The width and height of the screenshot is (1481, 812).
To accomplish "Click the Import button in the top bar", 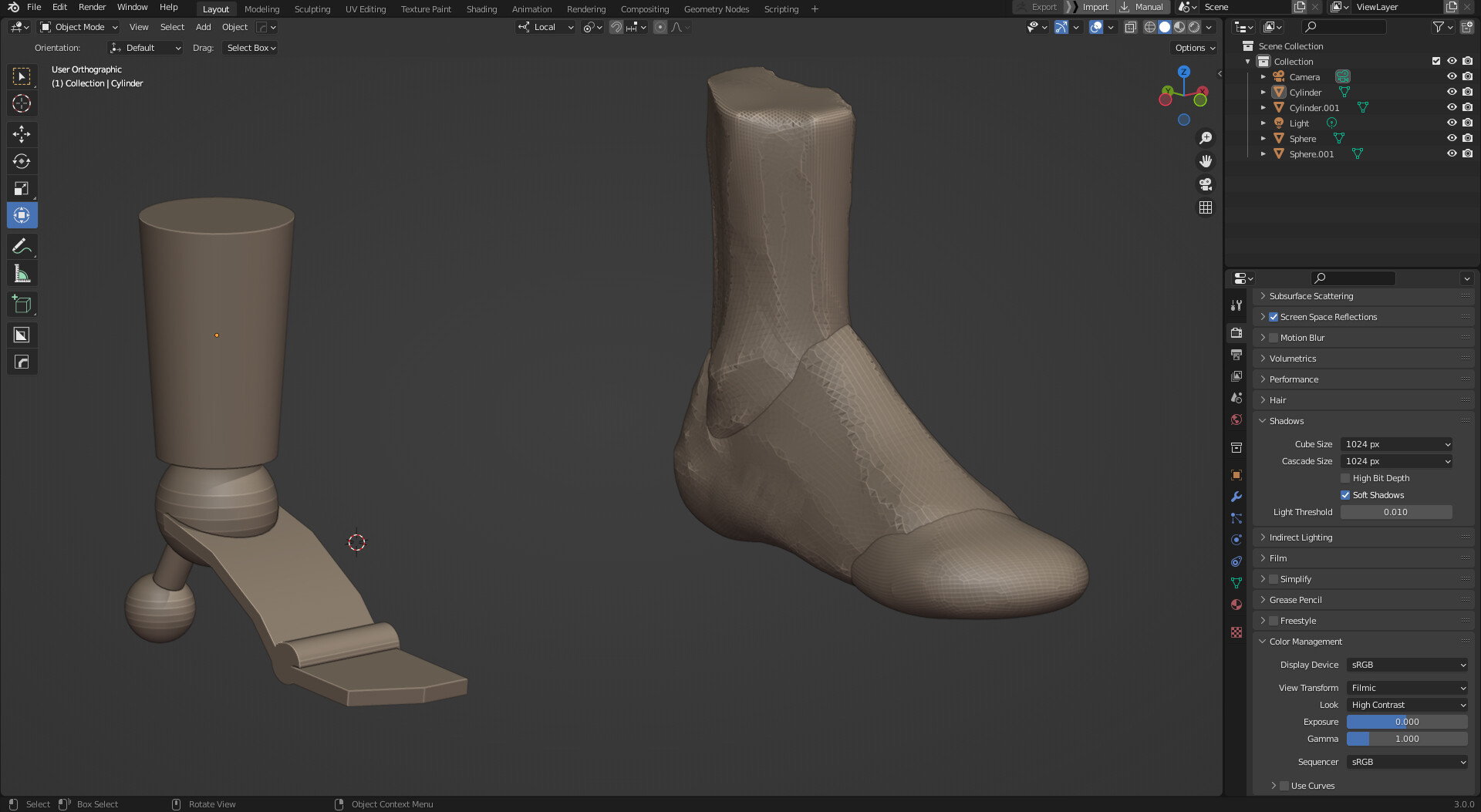I will pyautogui.click(x=1095, y=6).
